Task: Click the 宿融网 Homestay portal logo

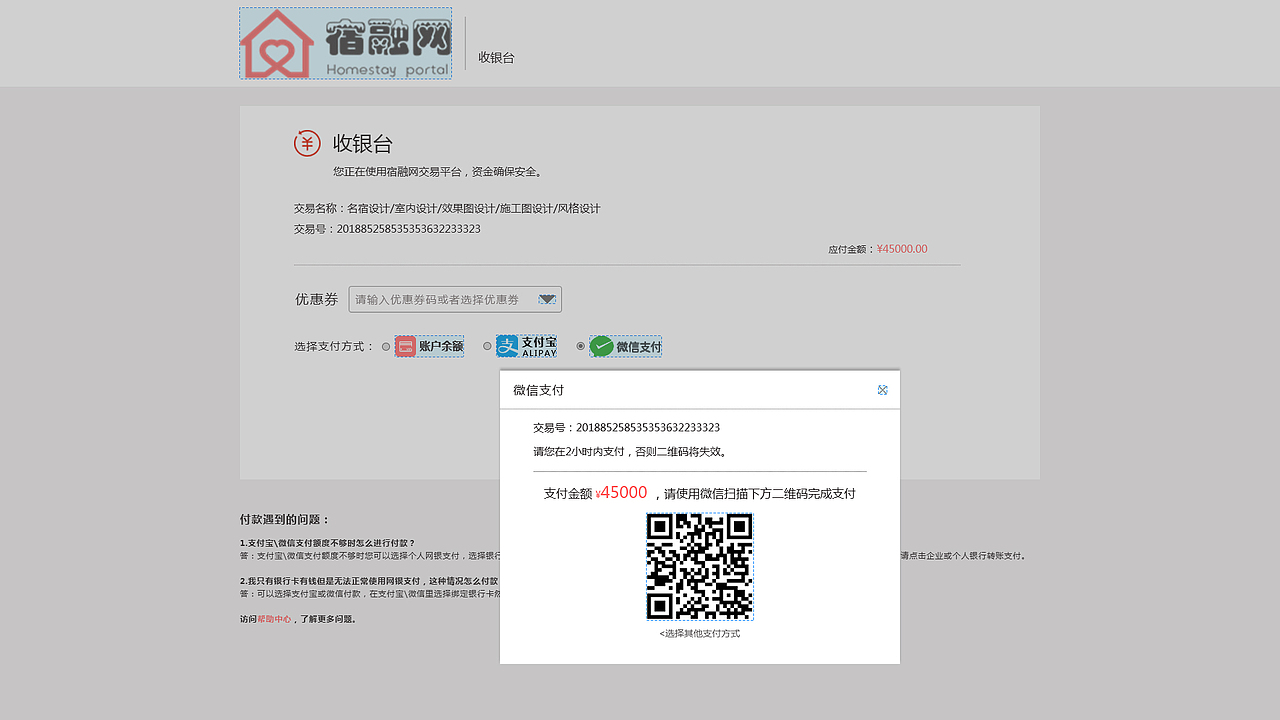Action: pos(345,43)
